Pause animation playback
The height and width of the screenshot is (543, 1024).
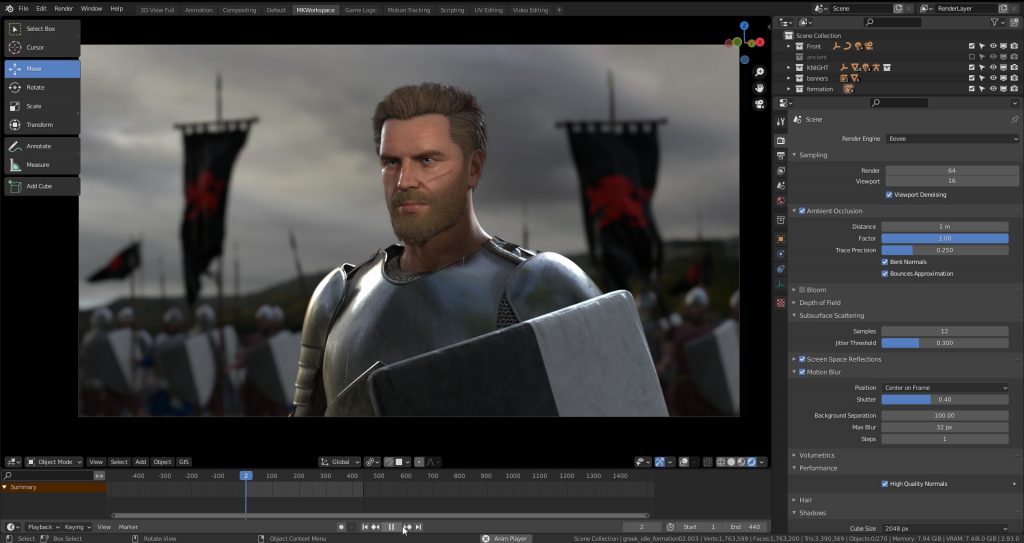(x=391, y=527)
